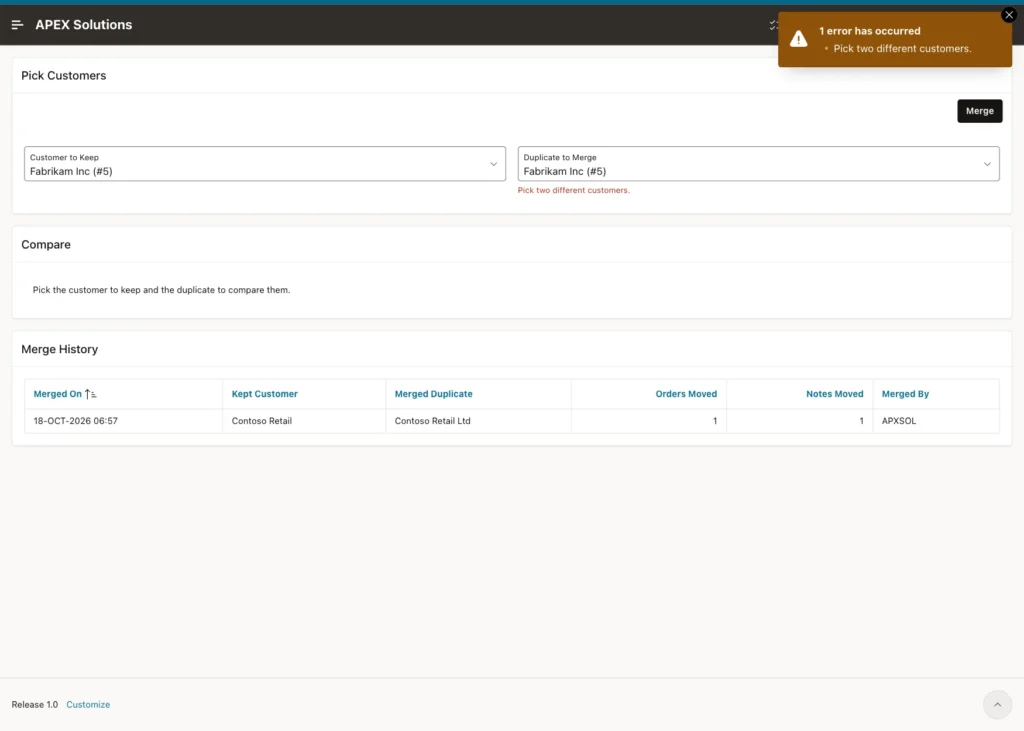The image size is (1024, 731).
Task: Click Duplicate to Merge dropdown chevron
Action: click(987, 164)
